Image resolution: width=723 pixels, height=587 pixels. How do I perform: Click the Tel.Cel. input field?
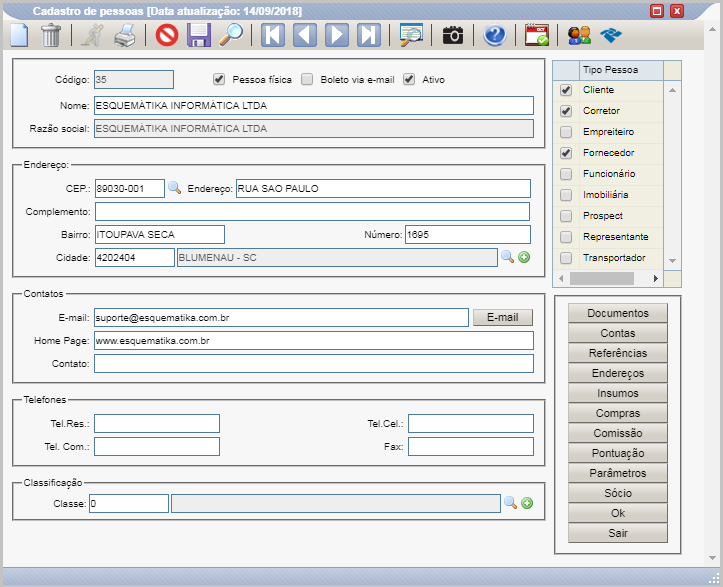coord(471,423)
